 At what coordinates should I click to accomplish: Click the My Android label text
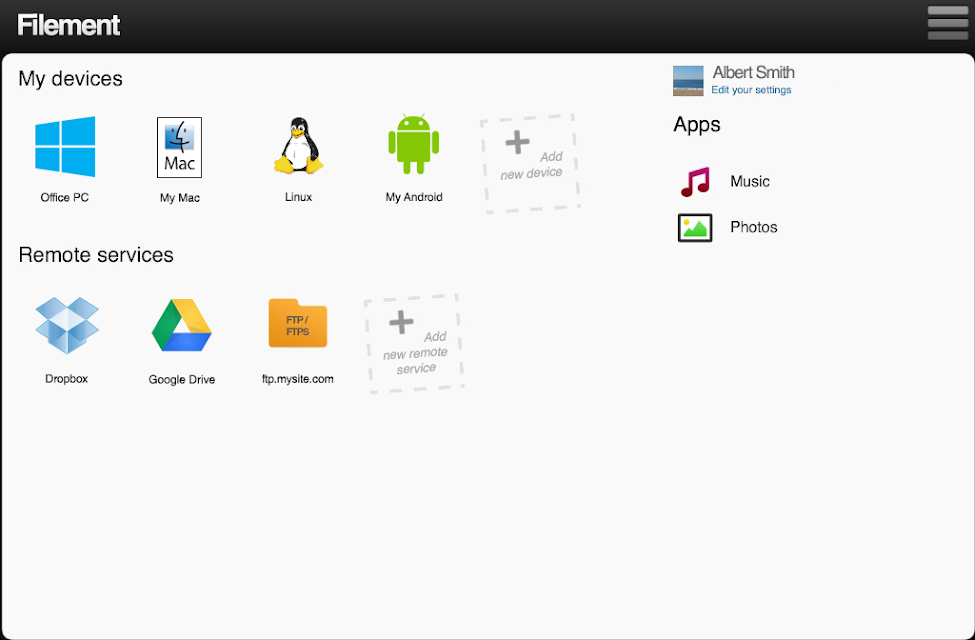coord(414,197)
